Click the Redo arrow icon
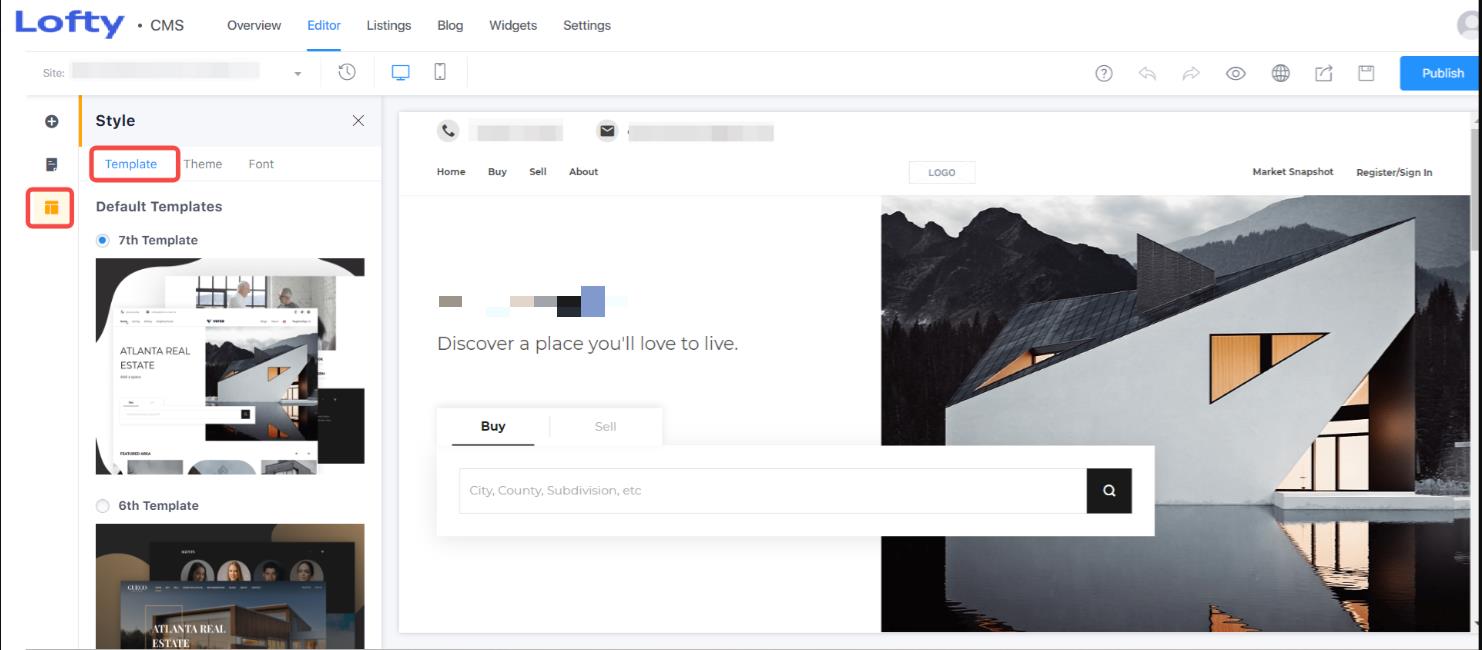The image size is (1482, 650). (1191, 72)
